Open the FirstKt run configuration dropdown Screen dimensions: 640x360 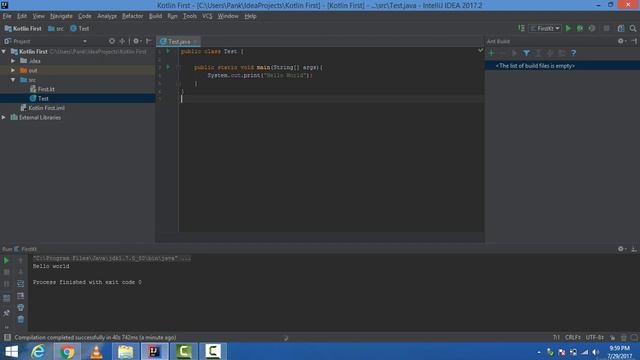[545, 28]
